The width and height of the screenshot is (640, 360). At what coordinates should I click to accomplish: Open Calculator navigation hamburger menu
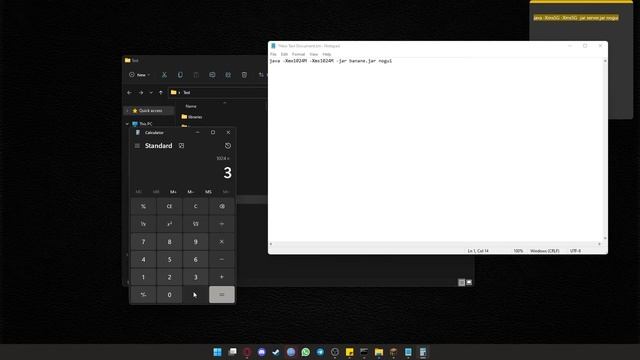coord(137,146)
